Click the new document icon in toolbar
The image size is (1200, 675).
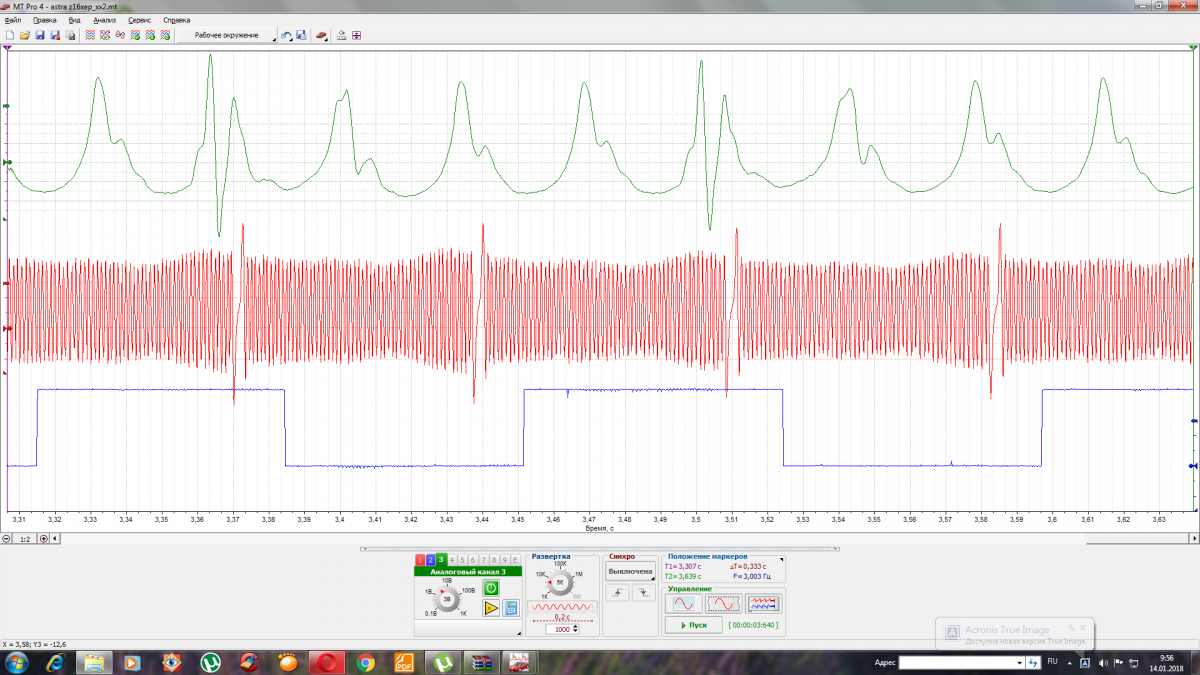[x=10, y=35]
